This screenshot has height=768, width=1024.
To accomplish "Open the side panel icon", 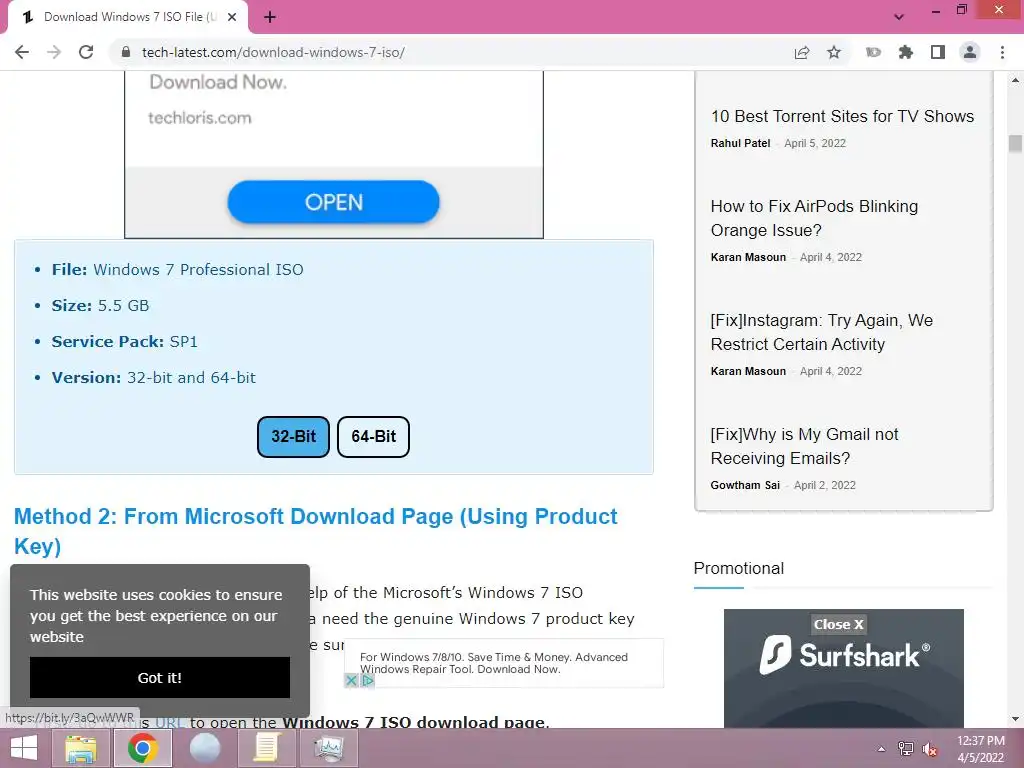I will pos(938,52).
